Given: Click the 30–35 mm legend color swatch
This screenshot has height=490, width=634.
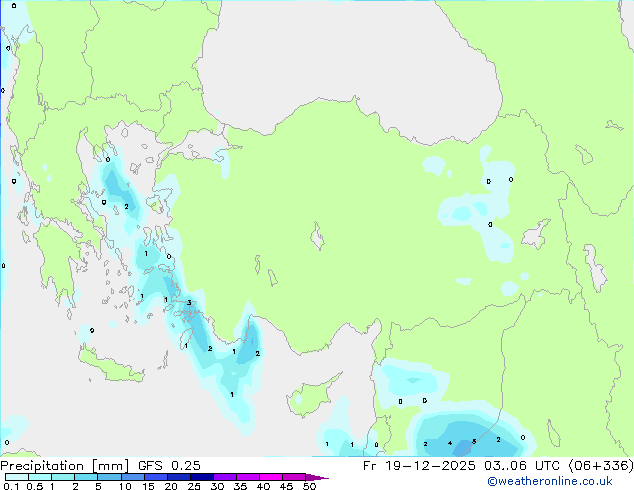Looking at the screenshot, I should tap(225, 477).
